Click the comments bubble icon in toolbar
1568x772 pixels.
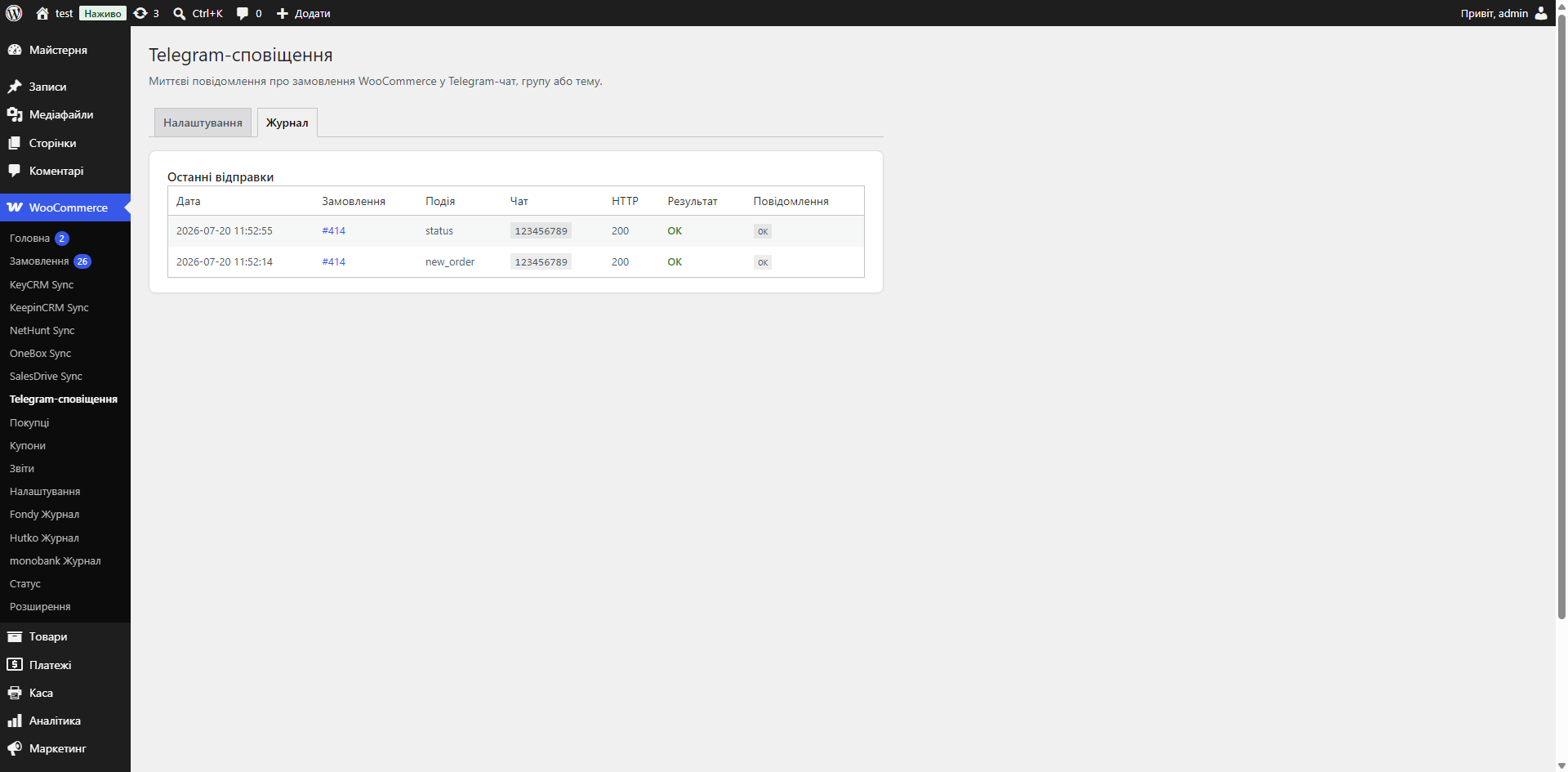243,13
